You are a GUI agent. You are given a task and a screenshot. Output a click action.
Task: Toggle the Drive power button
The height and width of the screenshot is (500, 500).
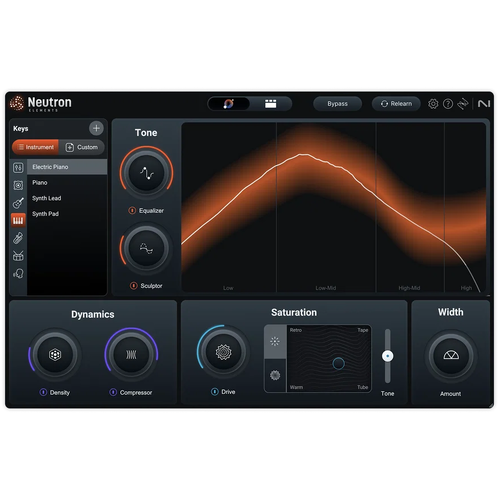click(x=215, y=392)
